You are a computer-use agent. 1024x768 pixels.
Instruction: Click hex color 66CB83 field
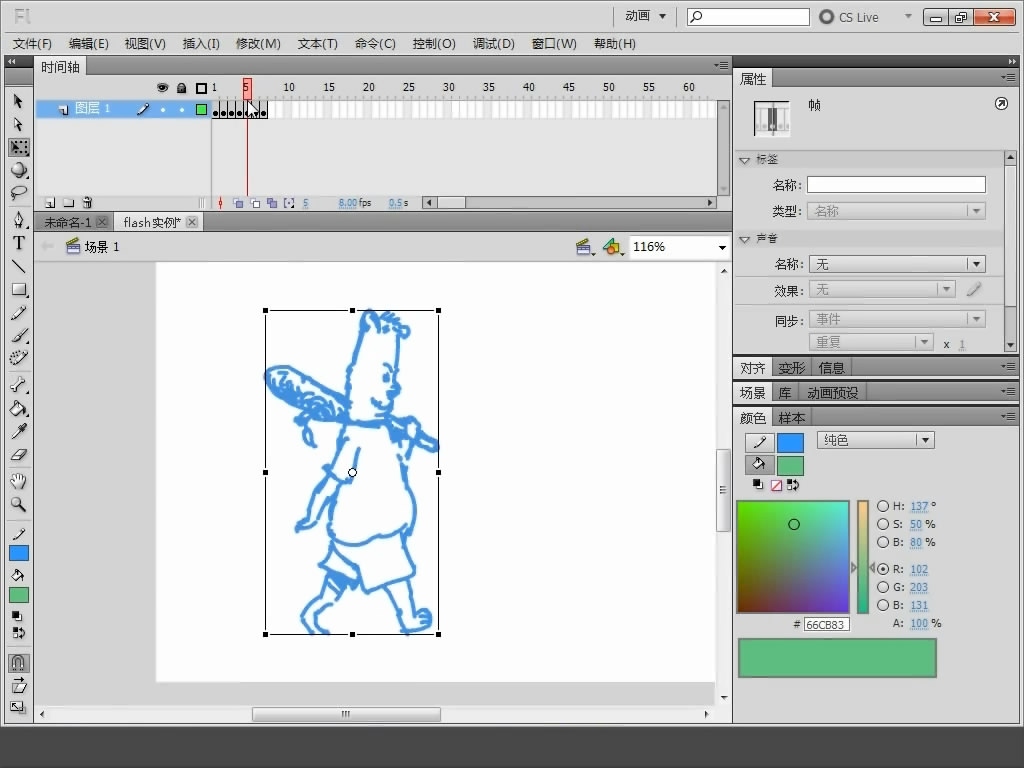[826, 624]
